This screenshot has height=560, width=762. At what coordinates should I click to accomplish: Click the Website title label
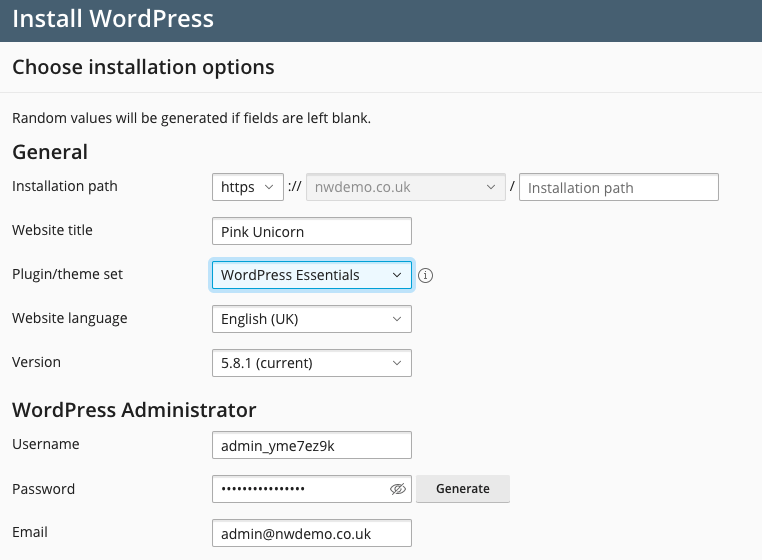coord(52,230)
